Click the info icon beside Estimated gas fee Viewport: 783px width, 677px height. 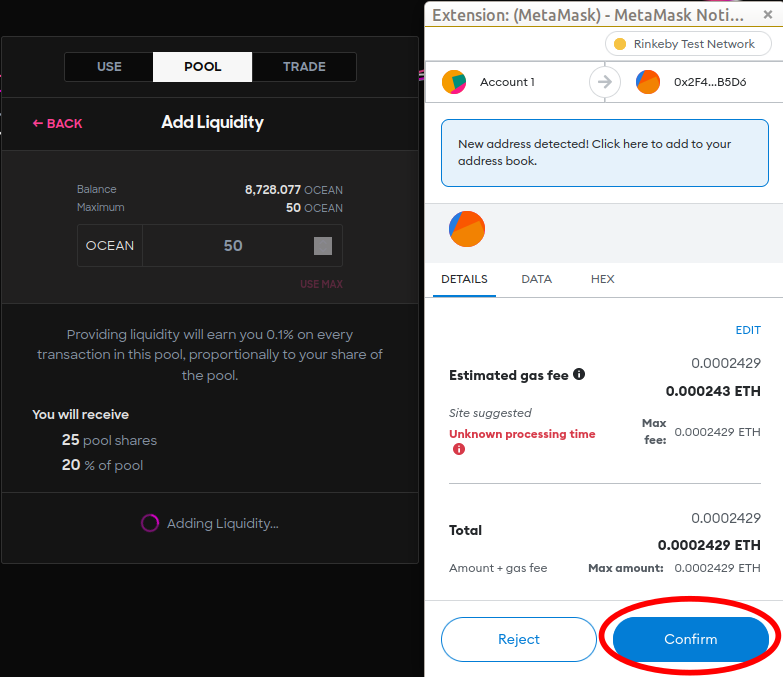[x=579, y=374]
